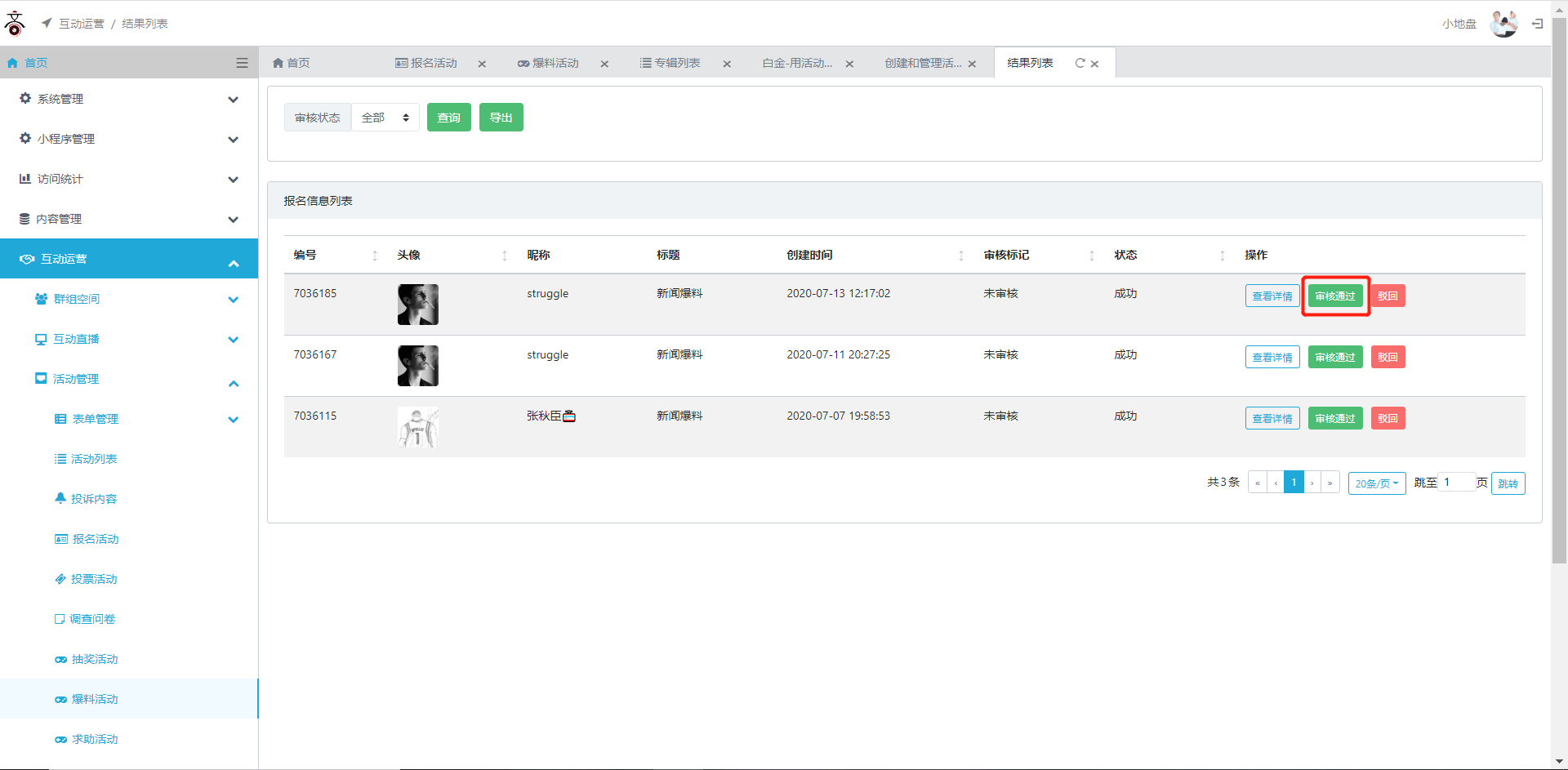Expand the 系统管理 sidebar menu
This screenshot has height=770, width=1568.
click(x=129, y=99)
